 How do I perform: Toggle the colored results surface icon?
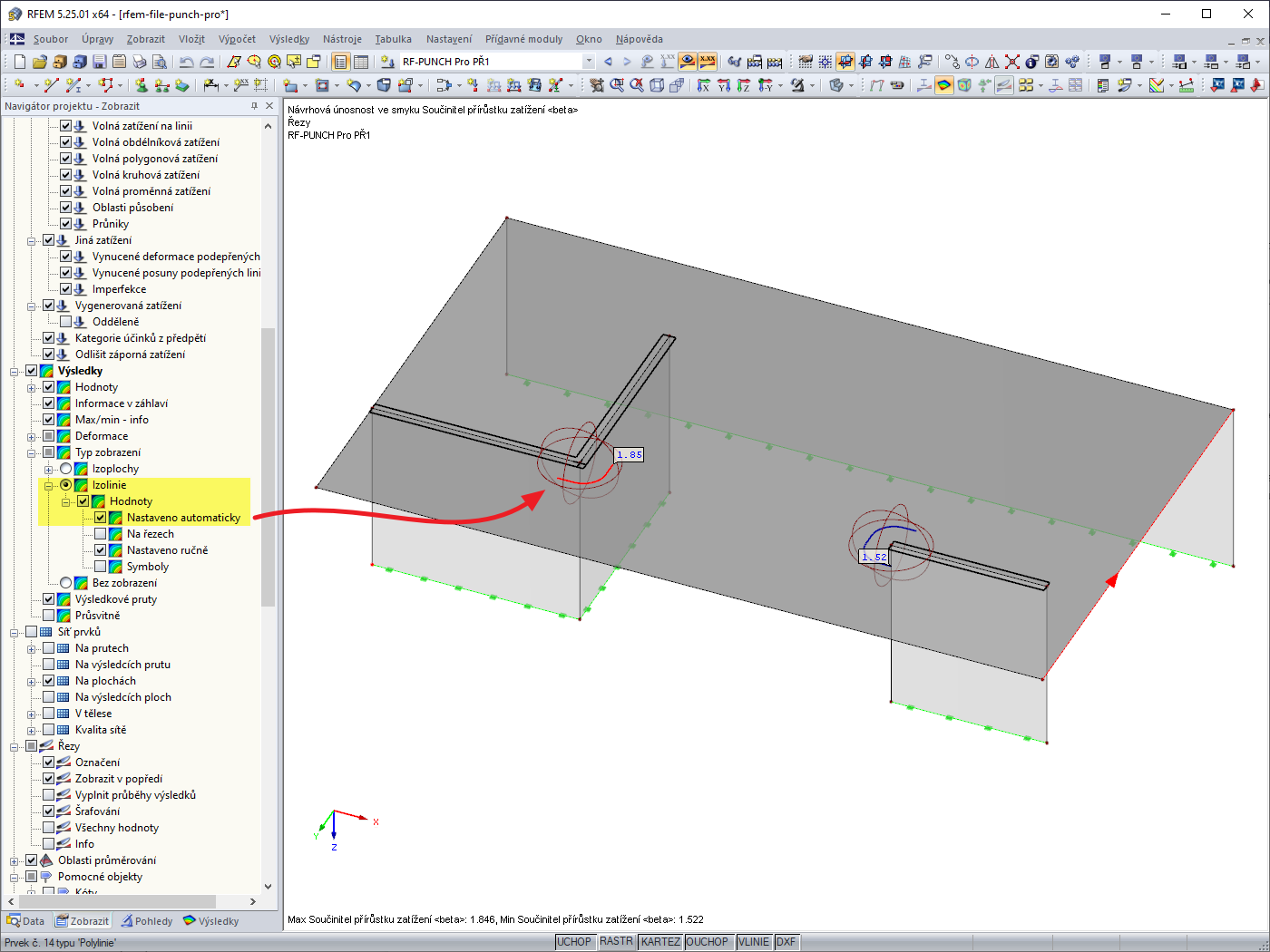pyautogui.click(x=944, y=85)
